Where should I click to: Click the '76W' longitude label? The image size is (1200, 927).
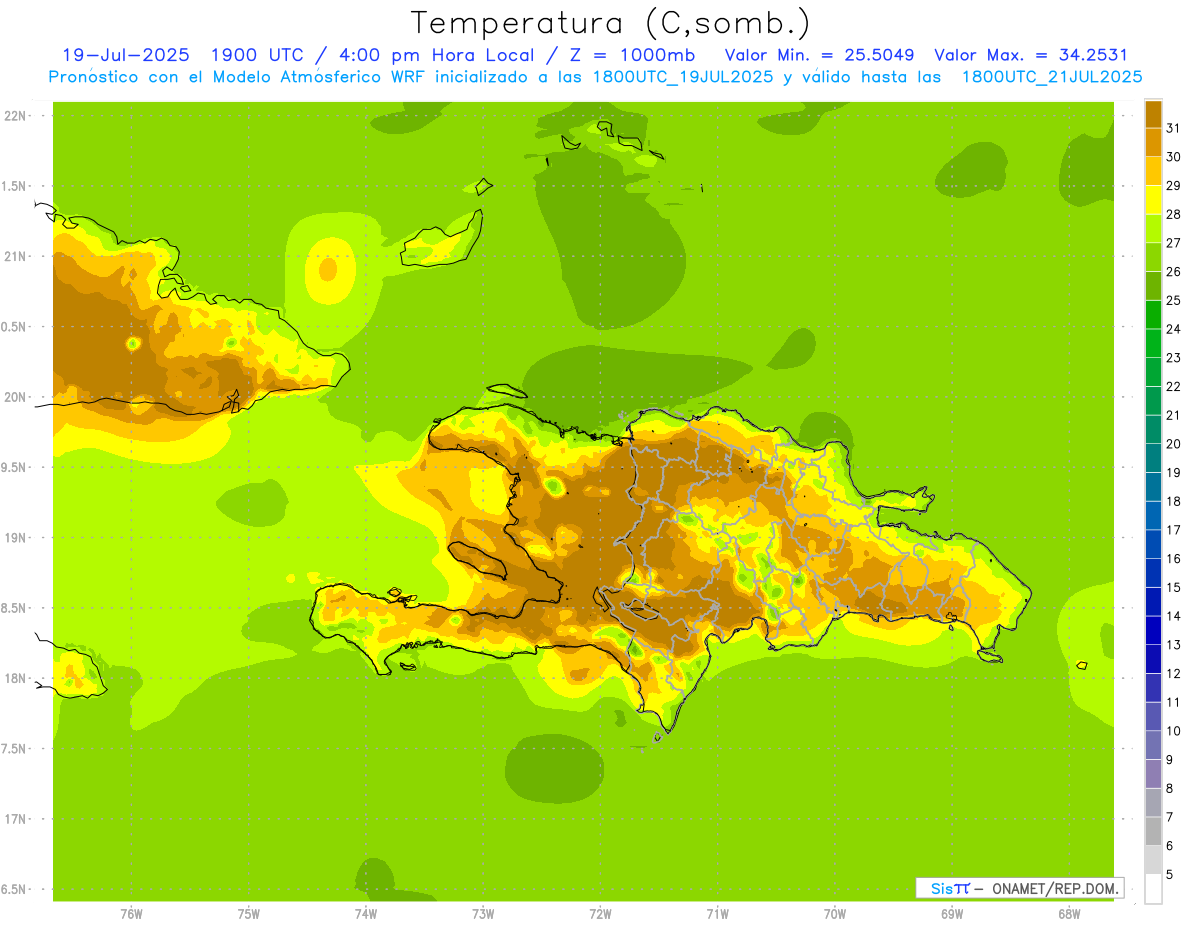tap(131, 914)
